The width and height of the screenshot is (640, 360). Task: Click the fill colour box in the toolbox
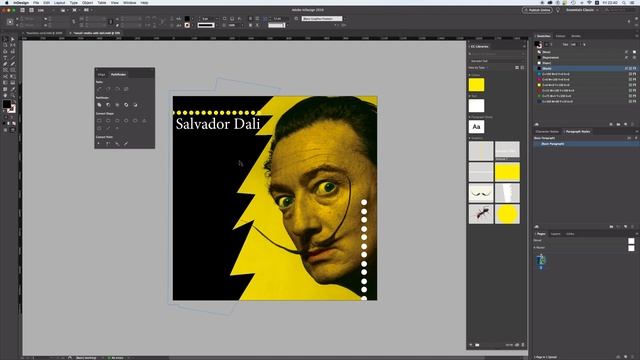point(7,104)
